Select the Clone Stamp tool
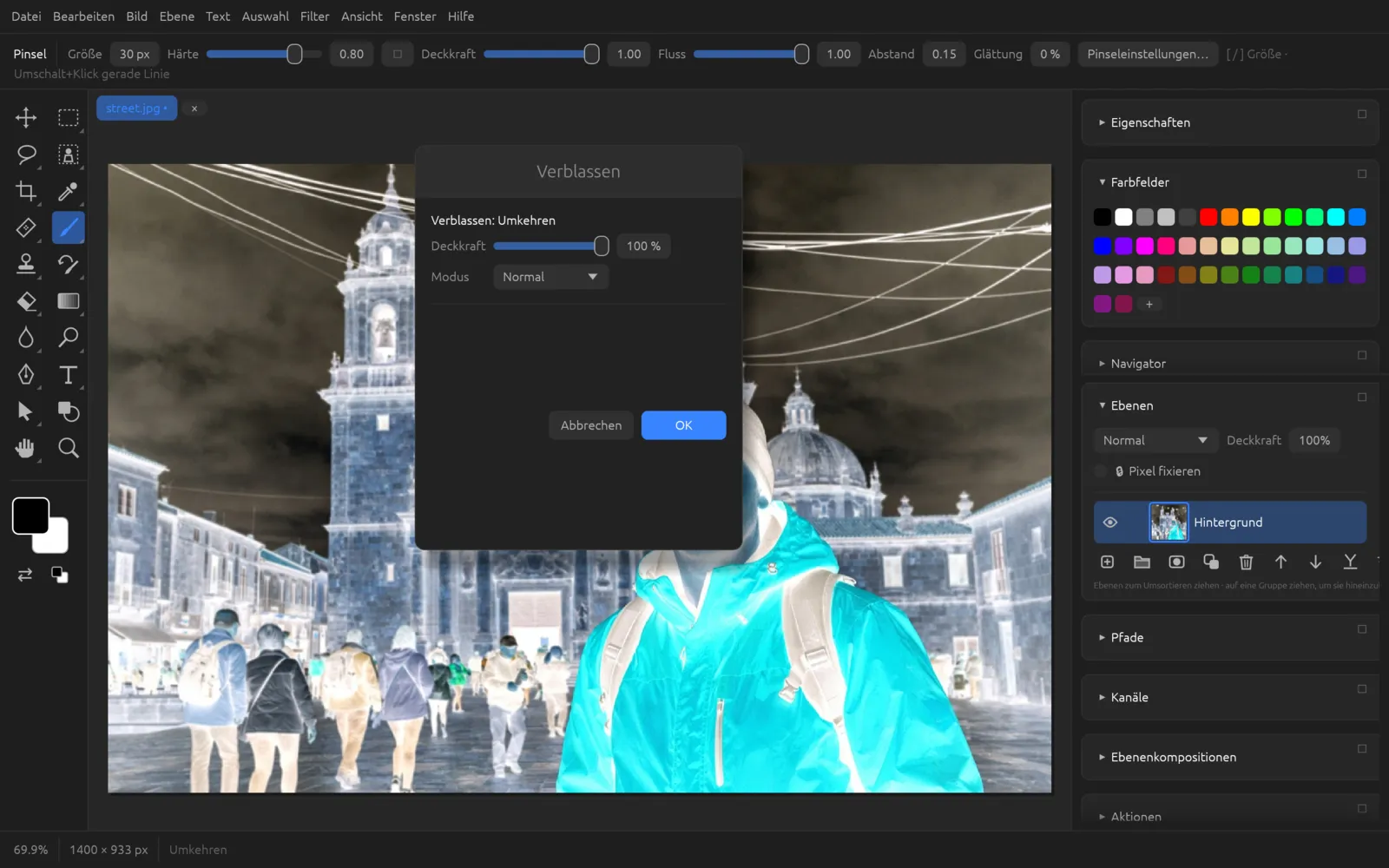Image resolution: width=1389 pixels, height=868 pixels. click(x=26, y=264)
